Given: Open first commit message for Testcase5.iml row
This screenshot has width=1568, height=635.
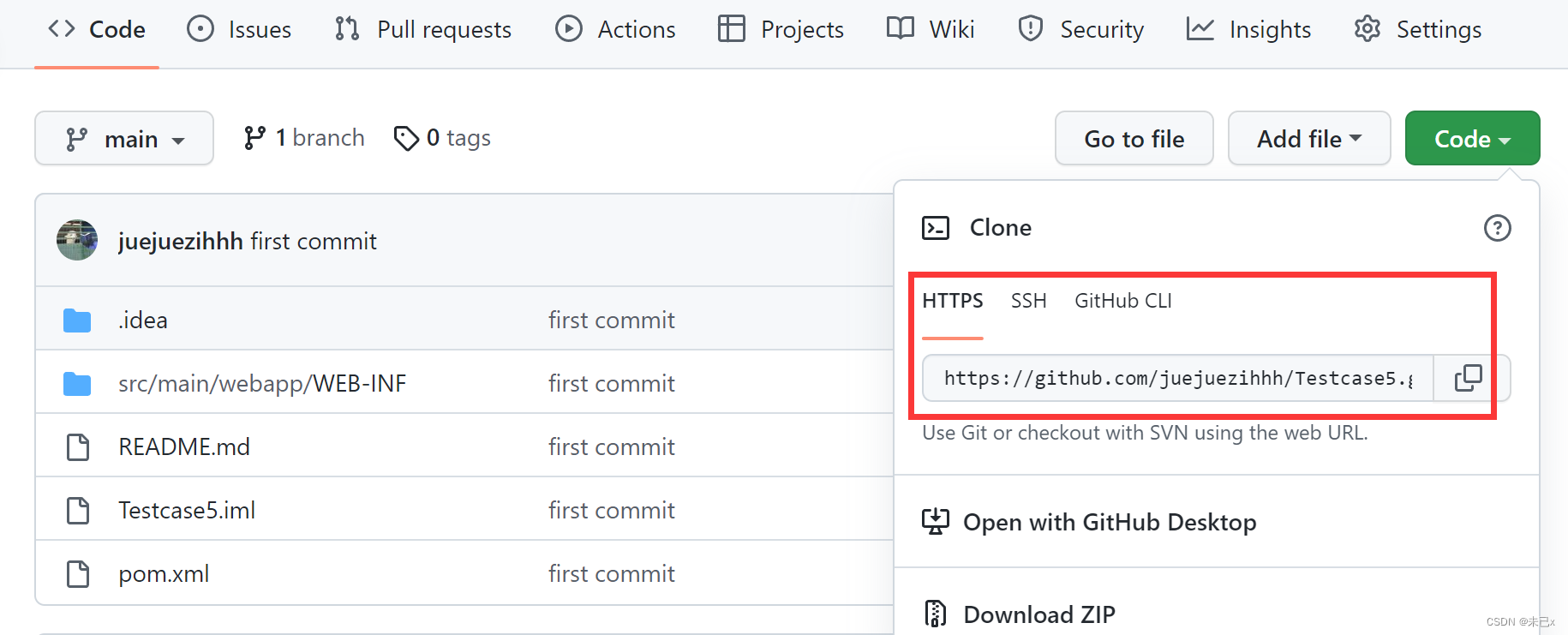Looking at the screenshot, I should [612, 511].
